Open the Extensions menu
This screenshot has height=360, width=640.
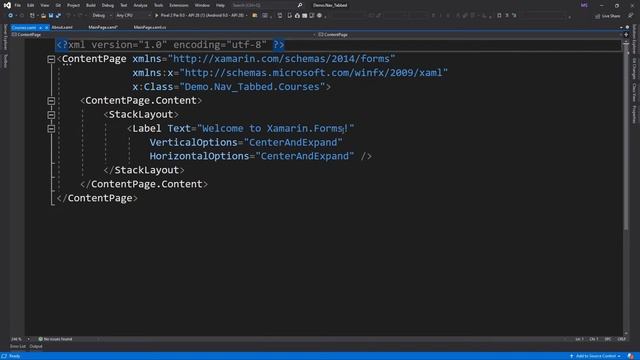pos(179,5)
